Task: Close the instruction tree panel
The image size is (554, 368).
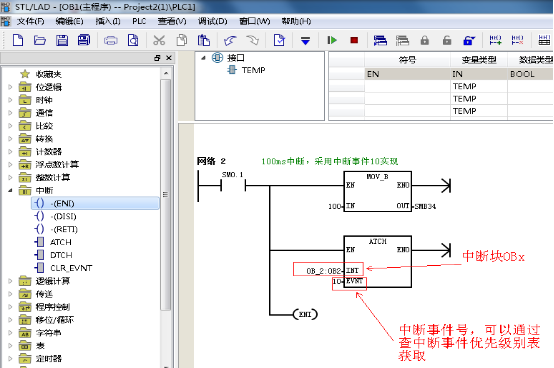Action: [169, 58]
